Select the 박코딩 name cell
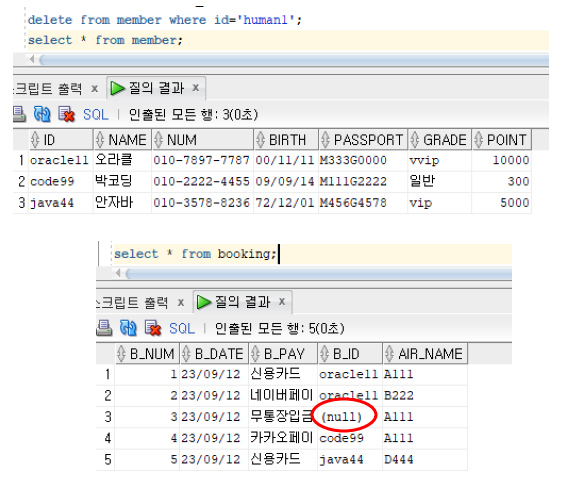This screenshot has width=564, height=488. (x=122, y=181)
